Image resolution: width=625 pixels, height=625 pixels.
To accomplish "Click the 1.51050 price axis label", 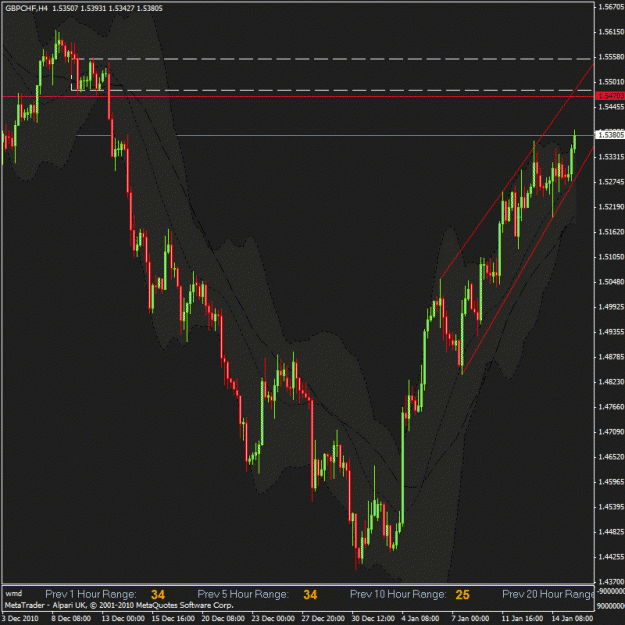I will click(x=611, y=257).
